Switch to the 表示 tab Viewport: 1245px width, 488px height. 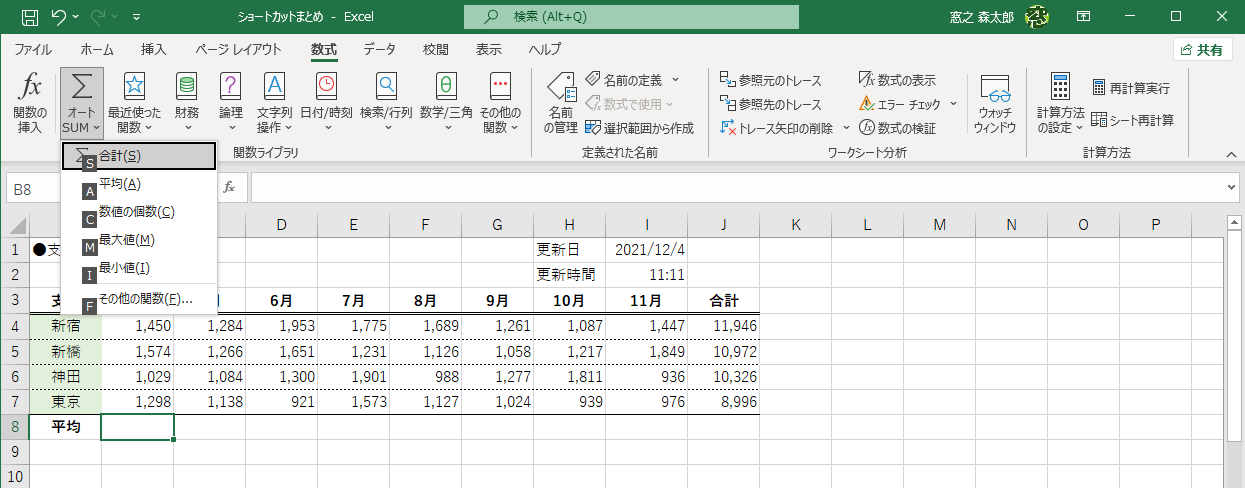[489, 49]
